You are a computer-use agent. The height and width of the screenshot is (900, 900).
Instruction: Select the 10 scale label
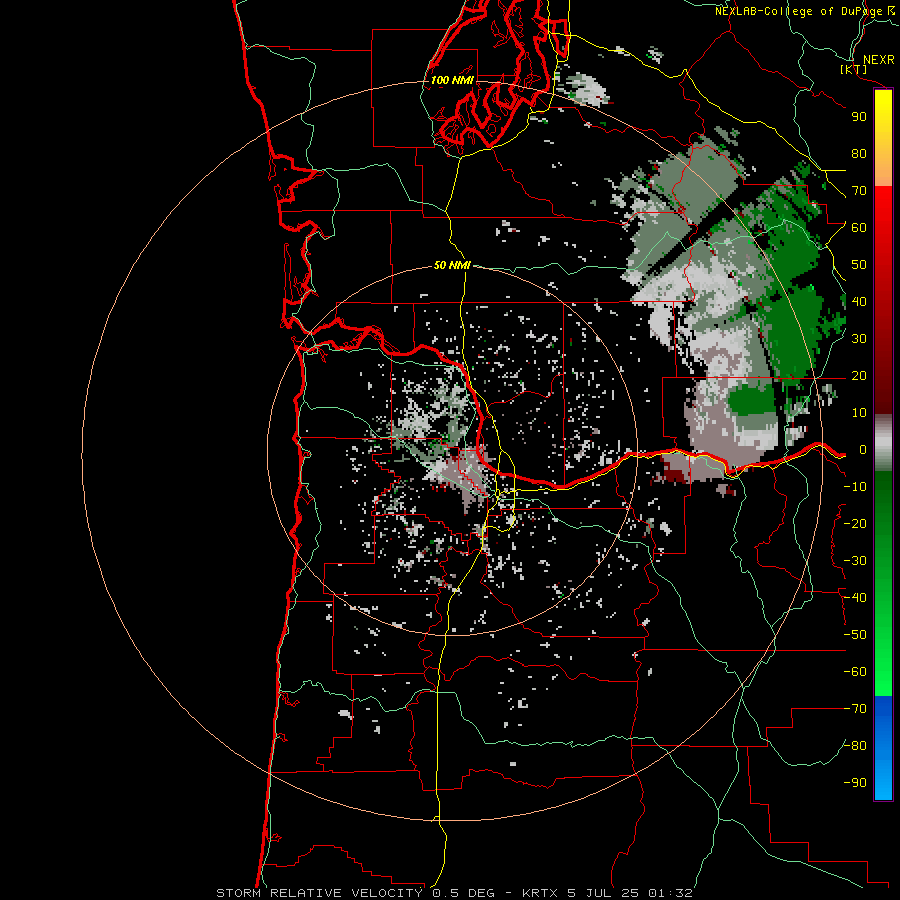(859, 413)
